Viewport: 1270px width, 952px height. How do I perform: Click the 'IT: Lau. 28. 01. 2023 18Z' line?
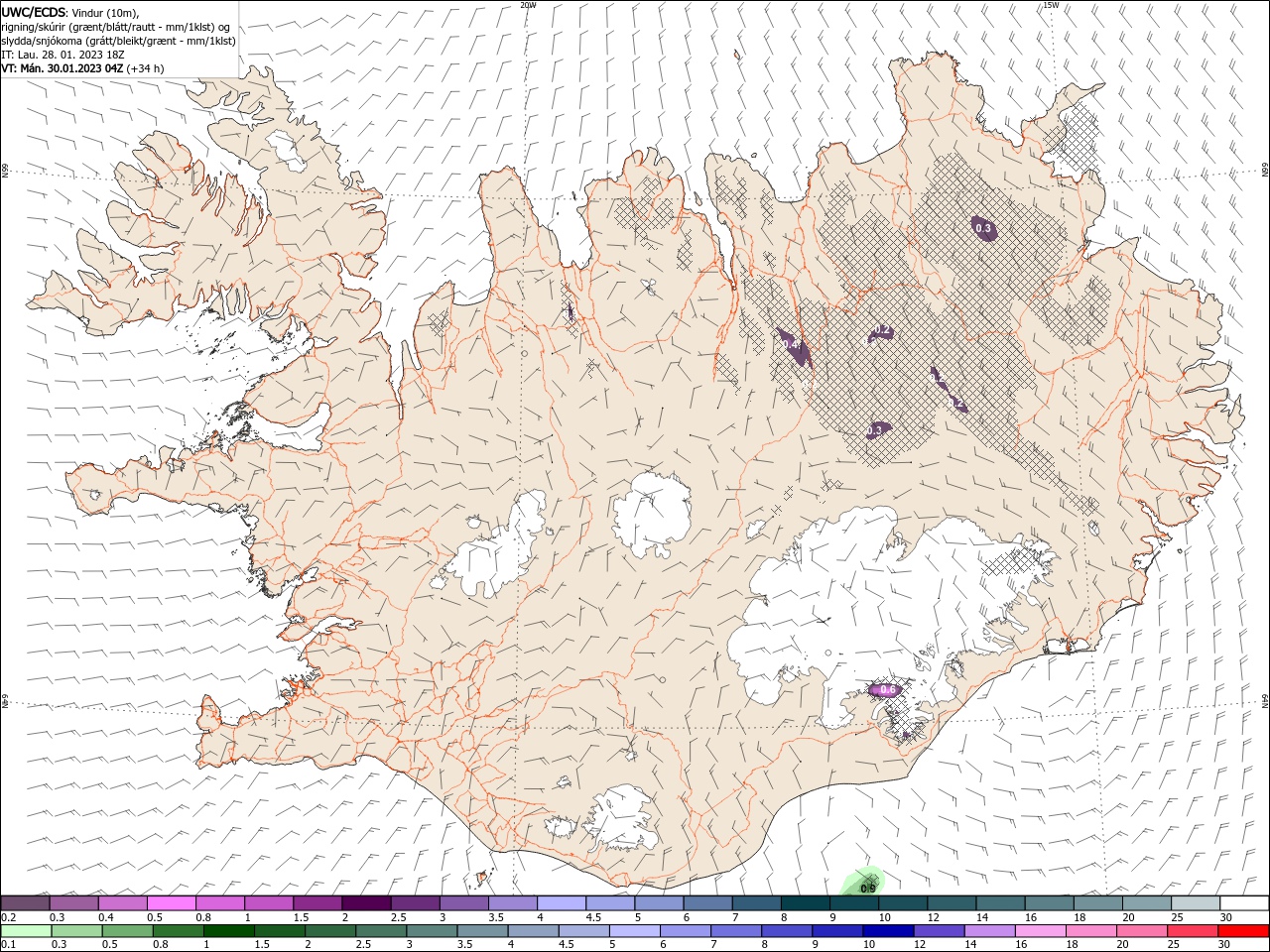click(63, 55)
